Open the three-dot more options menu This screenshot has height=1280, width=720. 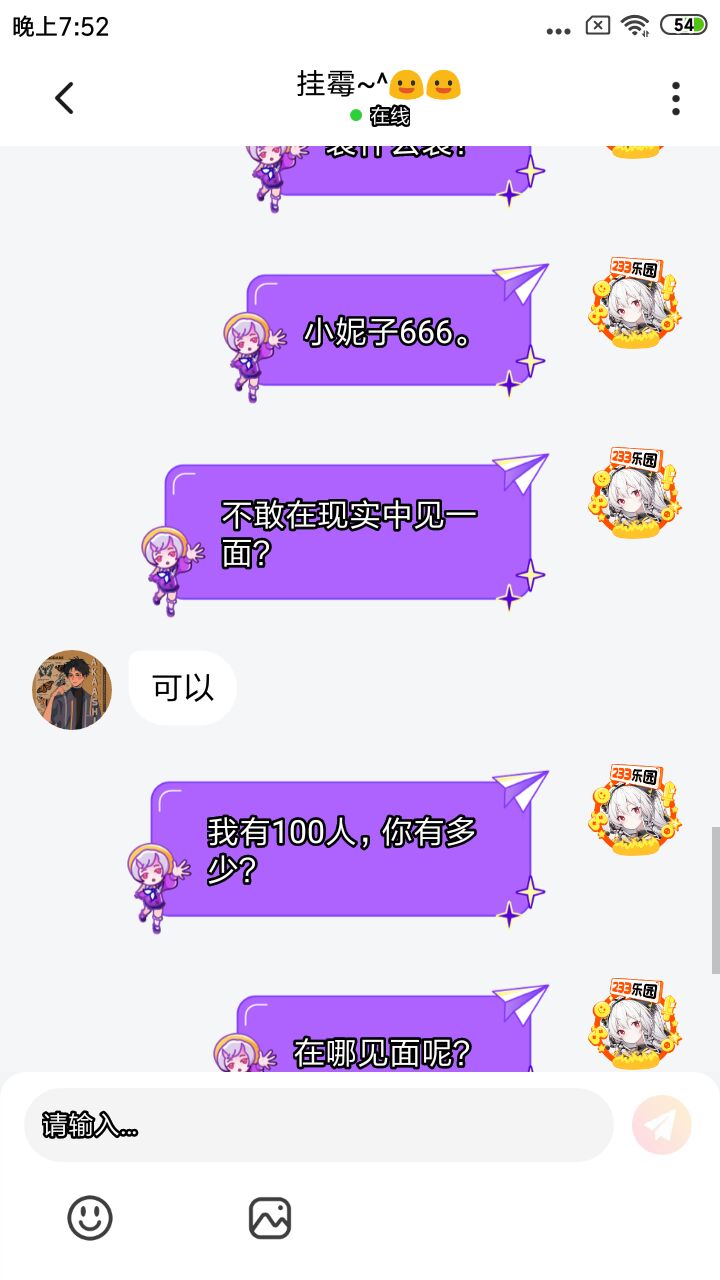pos(676,98)
